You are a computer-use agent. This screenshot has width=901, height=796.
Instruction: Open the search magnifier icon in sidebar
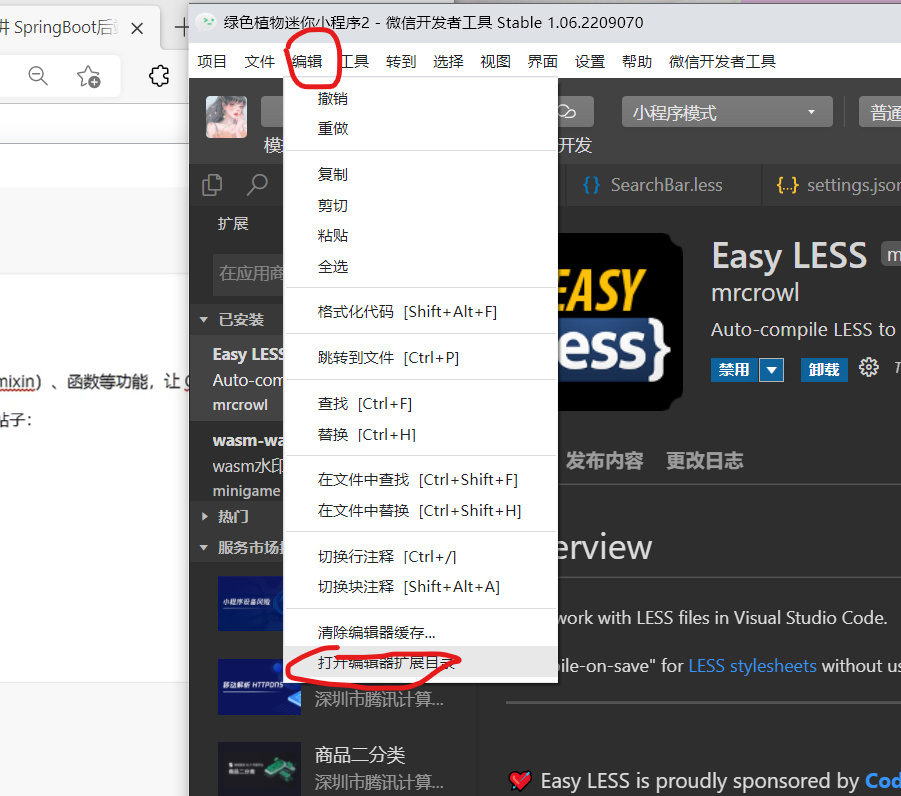click(257, 185)
